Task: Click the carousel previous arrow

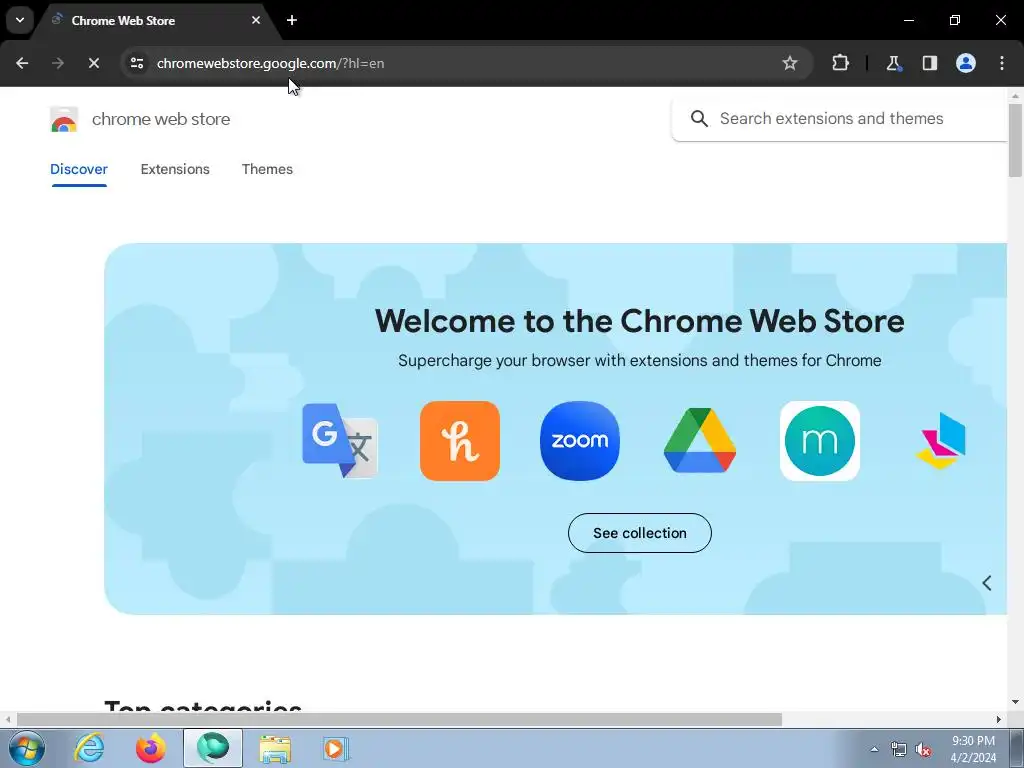Action: 987,583
